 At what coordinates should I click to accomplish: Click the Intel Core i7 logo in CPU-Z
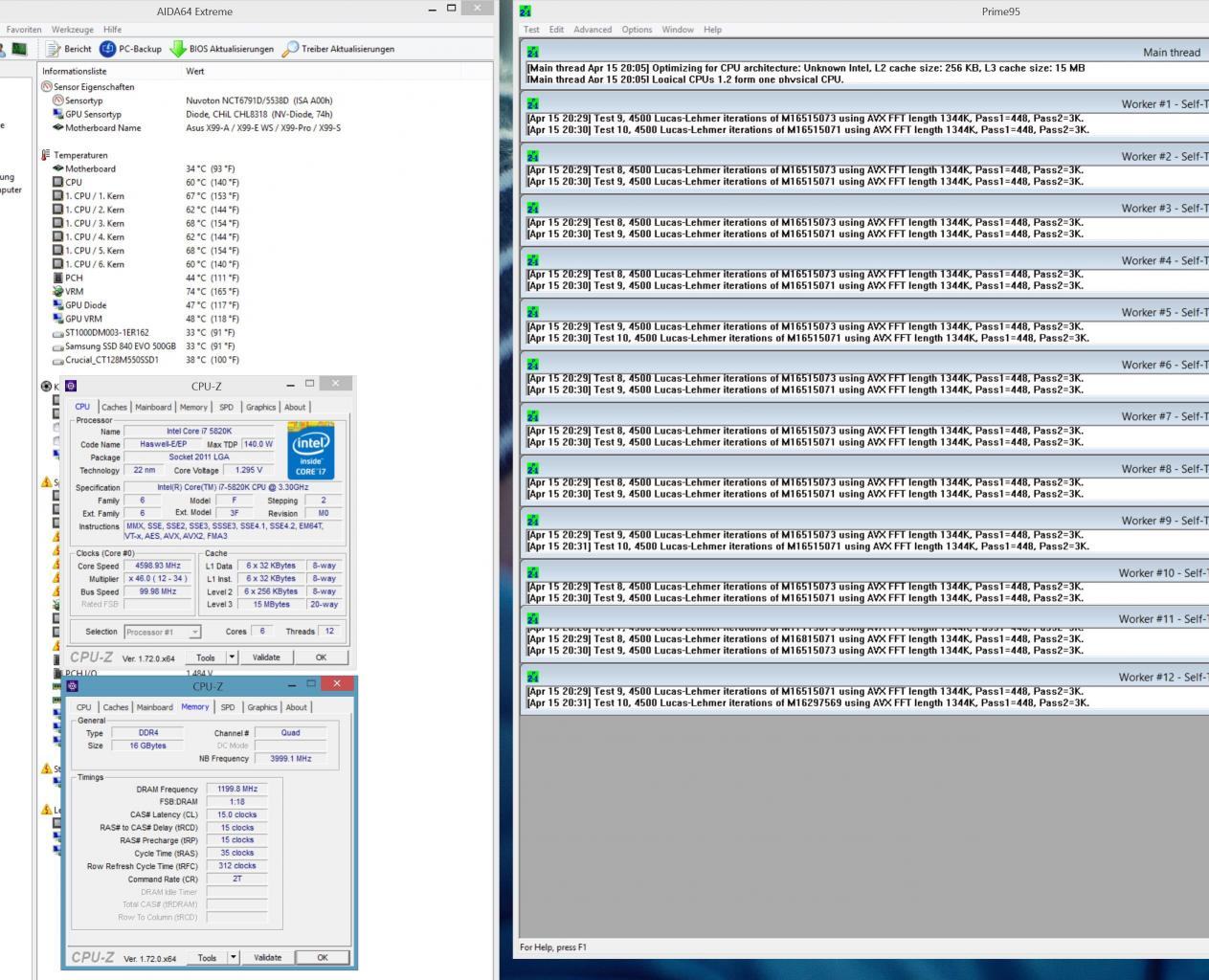tap(311, 450)
